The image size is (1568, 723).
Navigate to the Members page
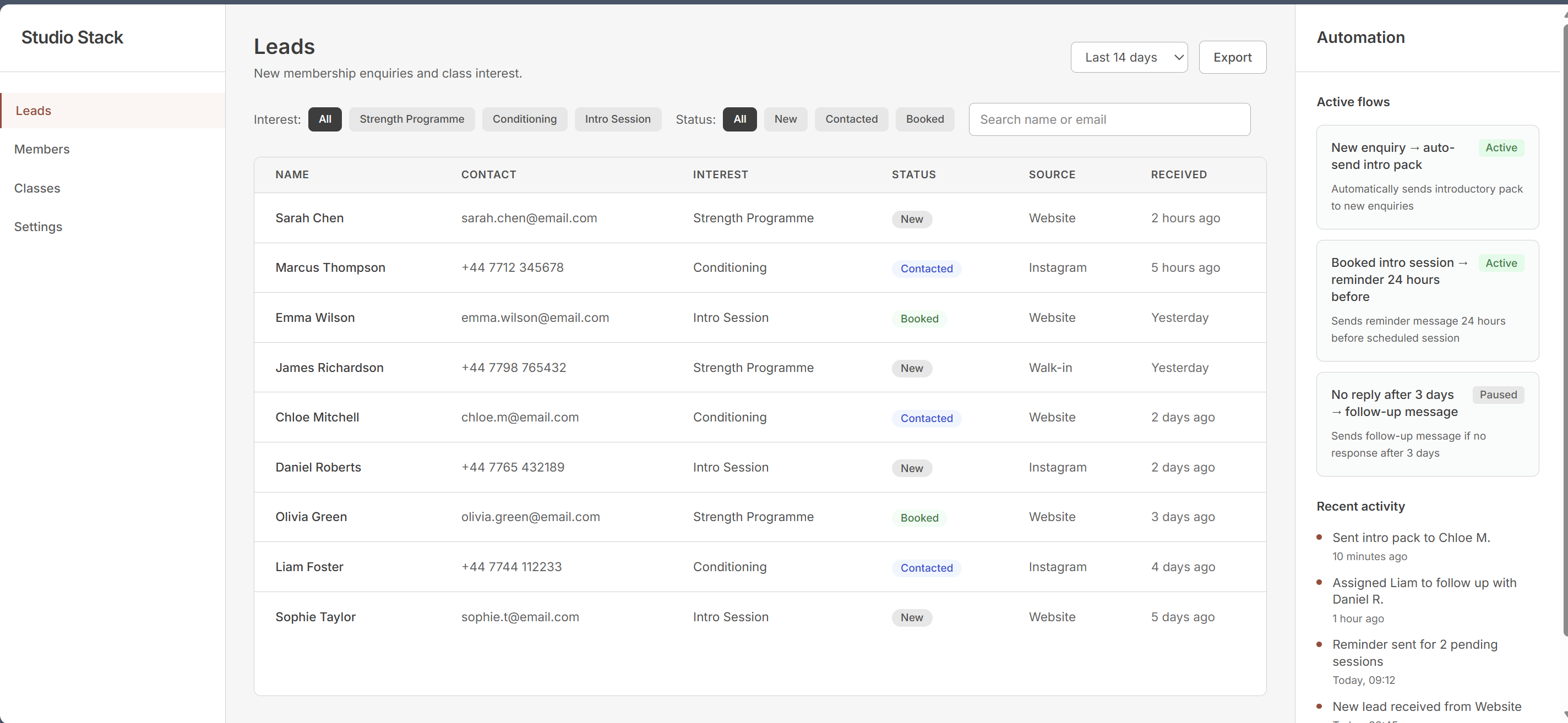[x=41, y=149]
